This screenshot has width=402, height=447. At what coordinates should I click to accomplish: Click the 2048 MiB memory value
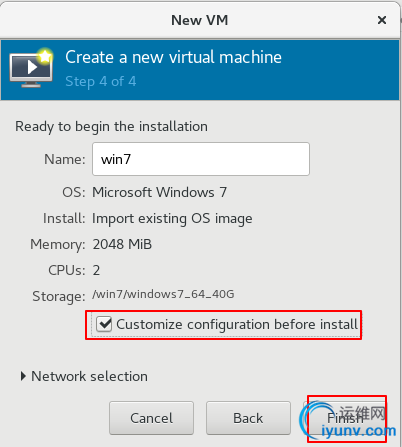point(122,244)
